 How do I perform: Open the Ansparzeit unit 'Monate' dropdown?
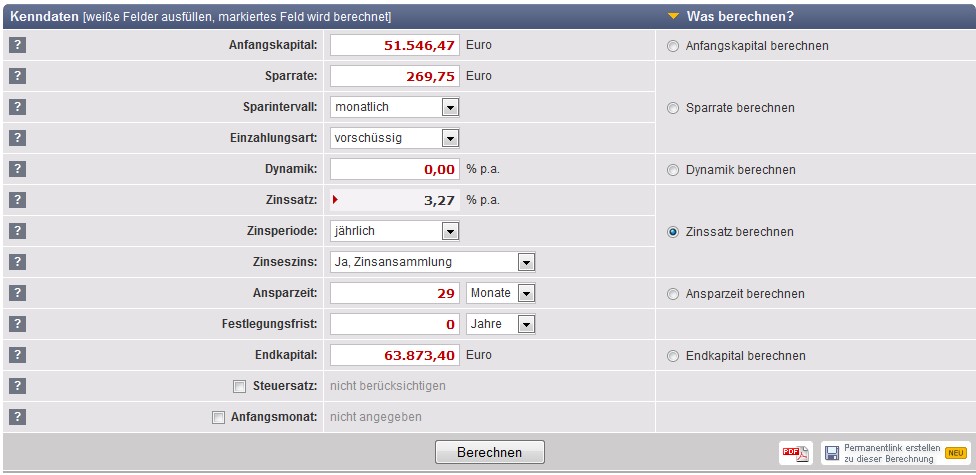point(501,293)
